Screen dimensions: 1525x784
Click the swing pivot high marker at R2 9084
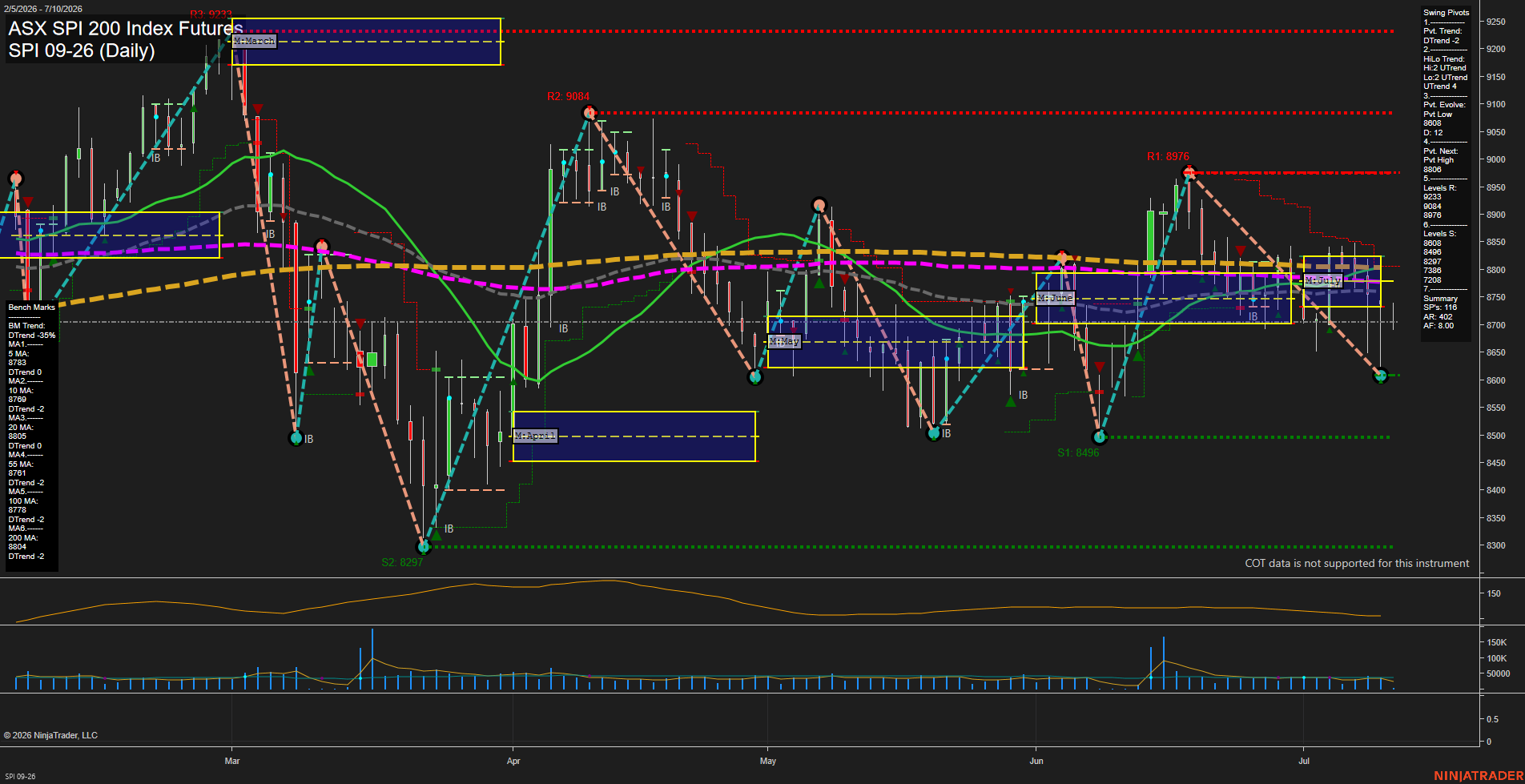click(589, 113)
